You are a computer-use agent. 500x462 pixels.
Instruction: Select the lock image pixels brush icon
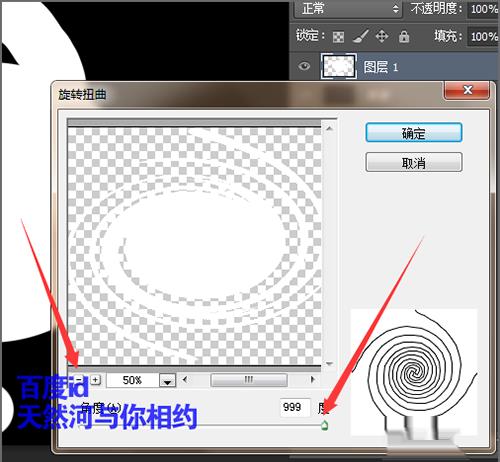361,36
